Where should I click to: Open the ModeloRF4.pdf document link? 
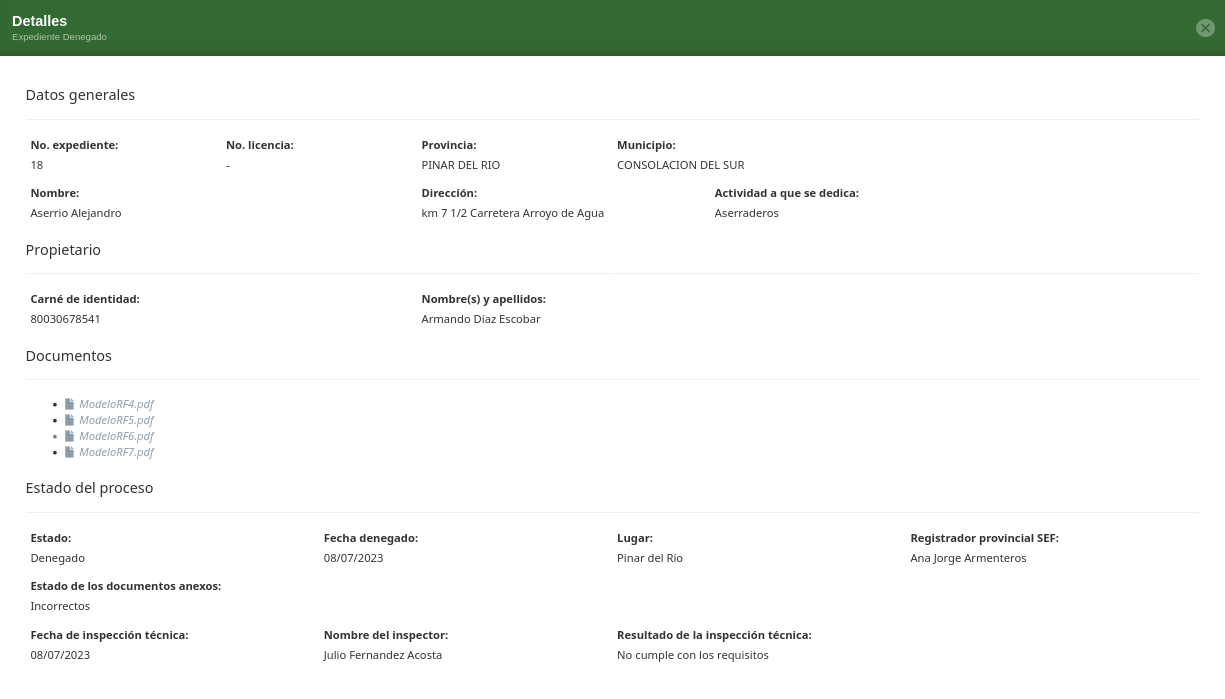point(116,404)
